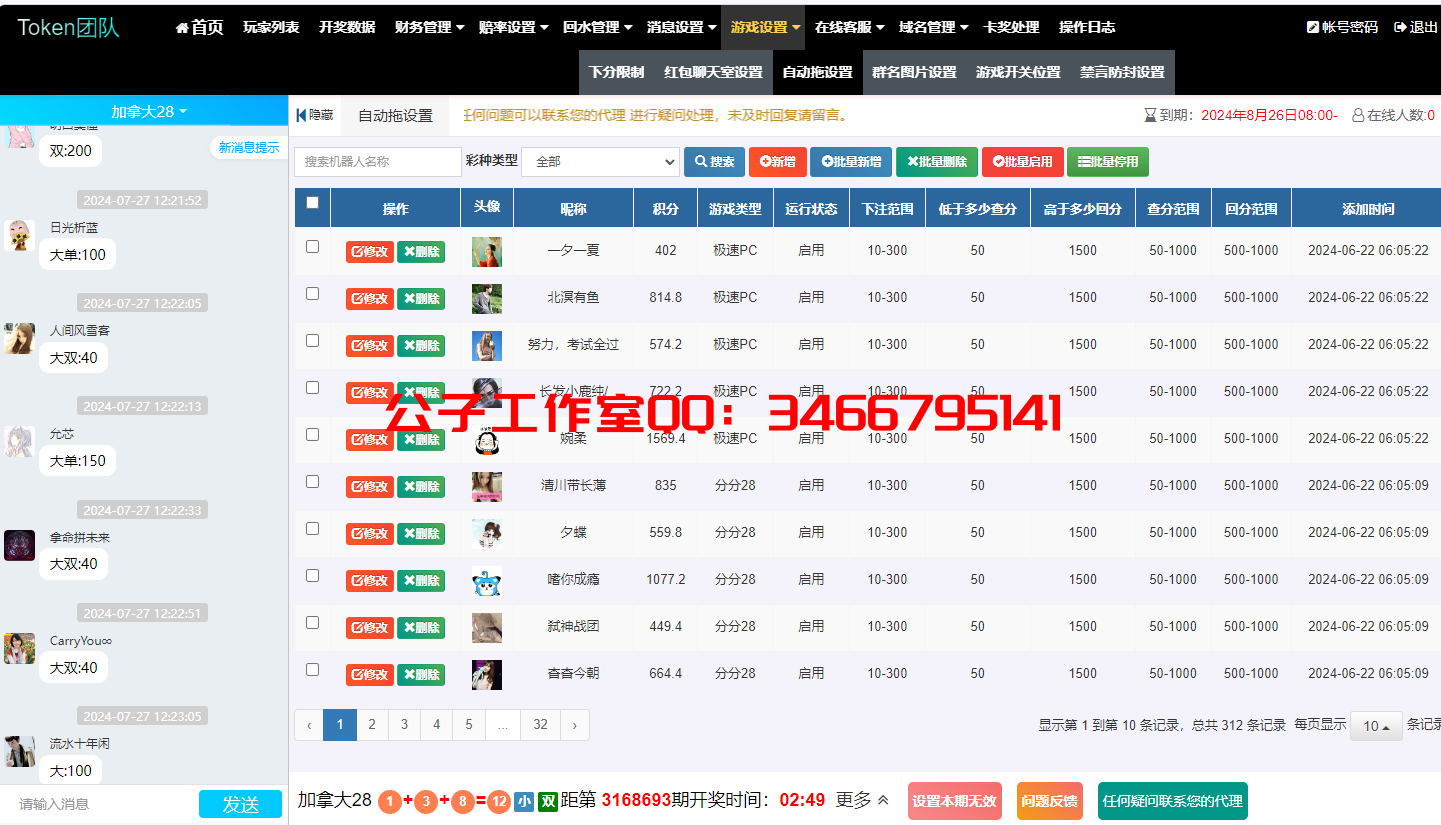1441x825 pixels.
Task: Open the 帐号密码 account password link
Action: tap(1342, 27)
